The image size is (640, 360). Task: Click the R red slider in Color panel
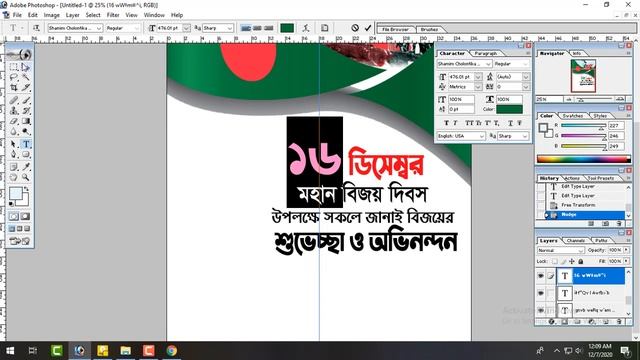point(584,126)
